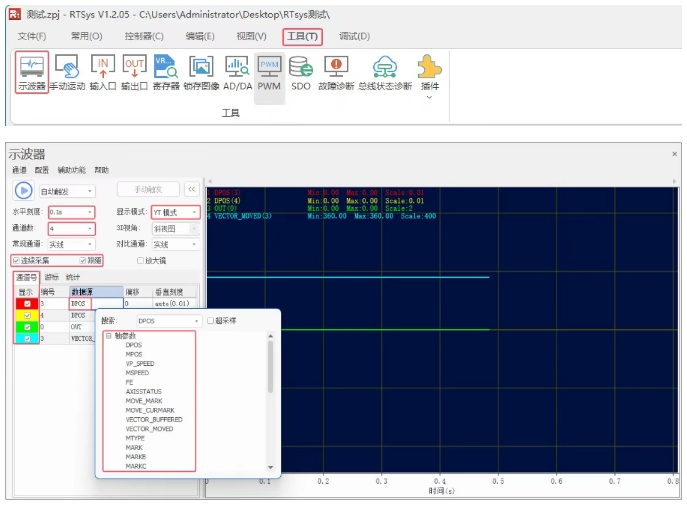Select the 工具(T) ribbon tab
Screen dimensions: 687x505
(x=302, y=36)
